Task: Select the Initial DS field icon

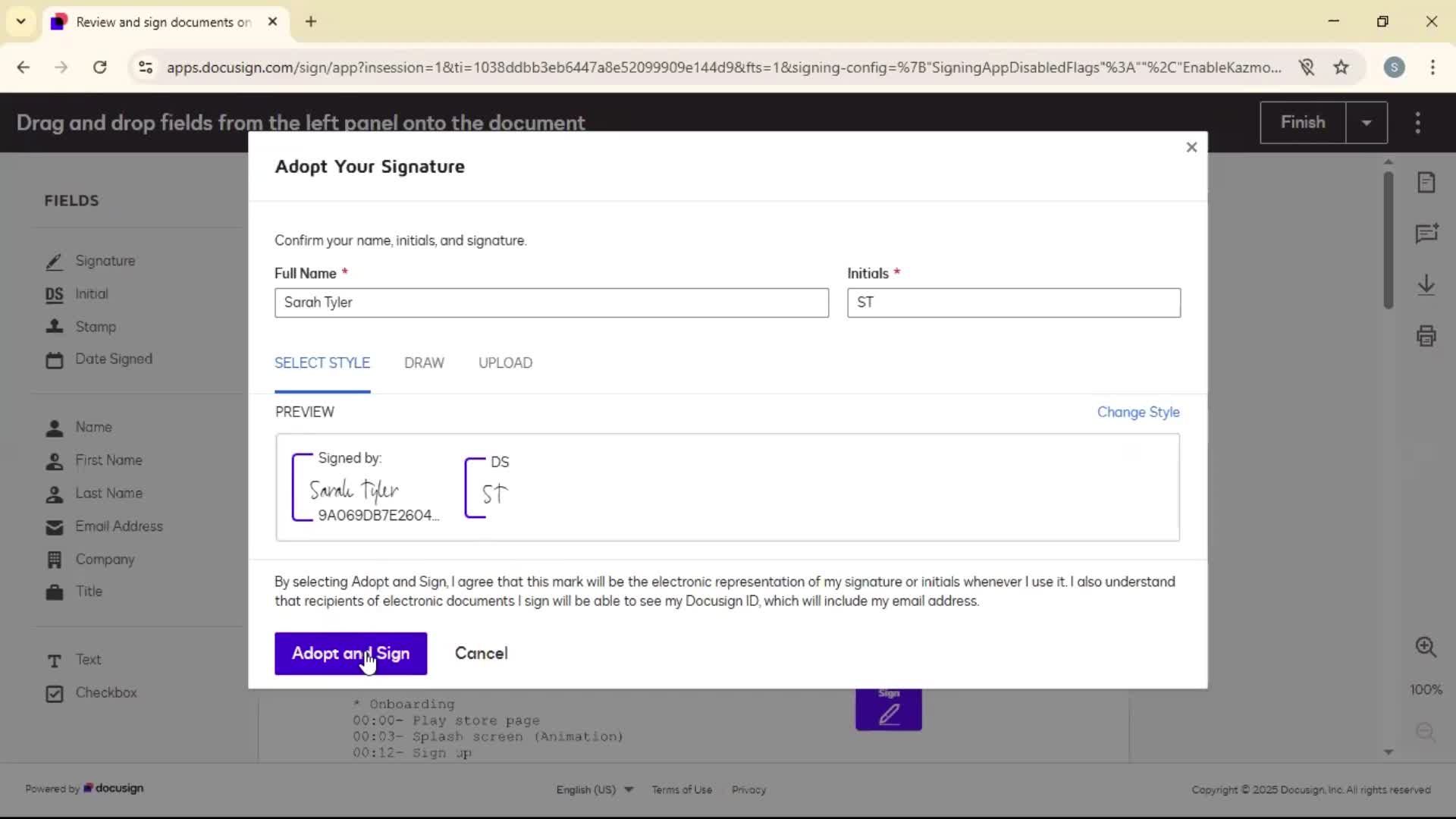Action: point(54,294)
